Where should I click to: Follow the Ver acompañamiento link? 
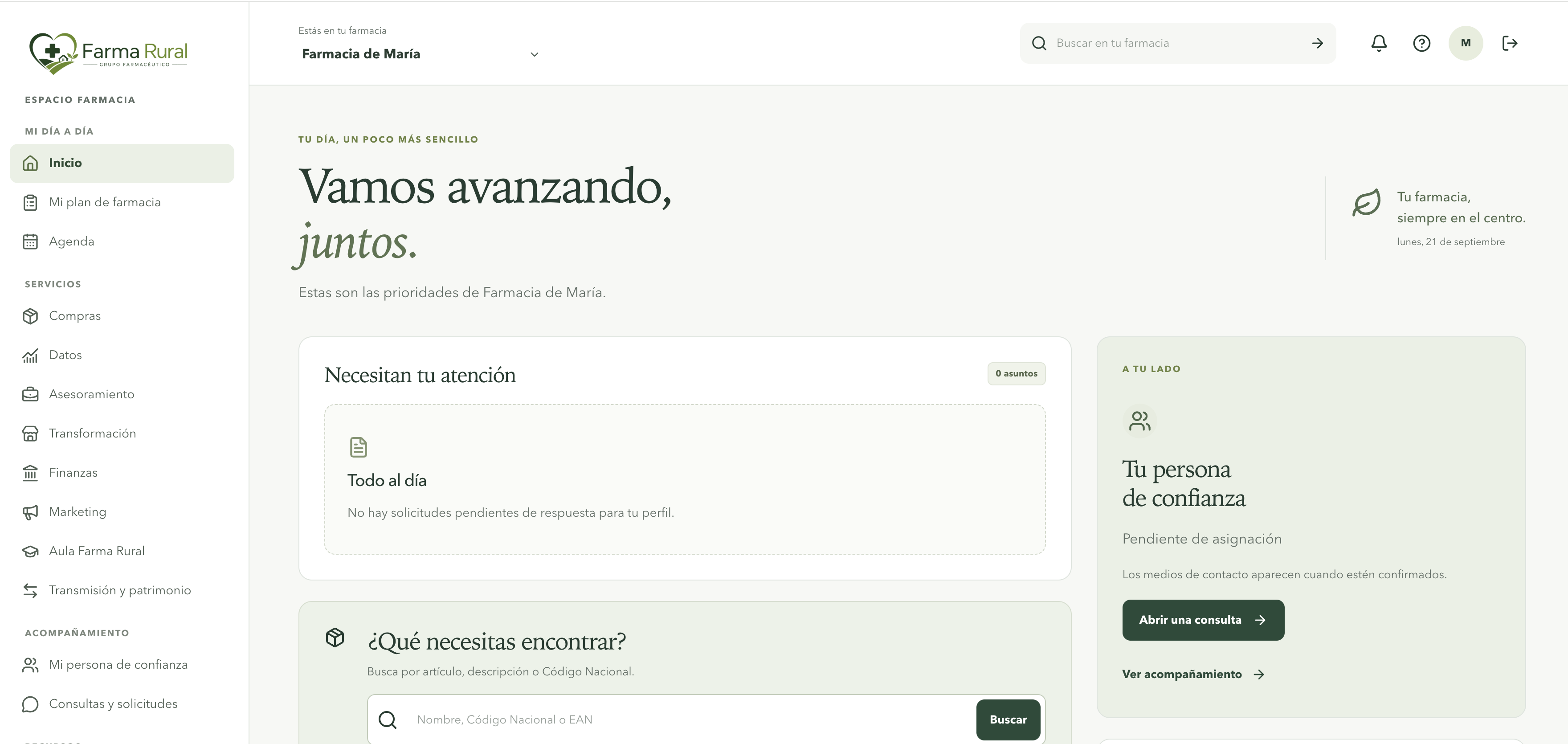point(1193,674)
